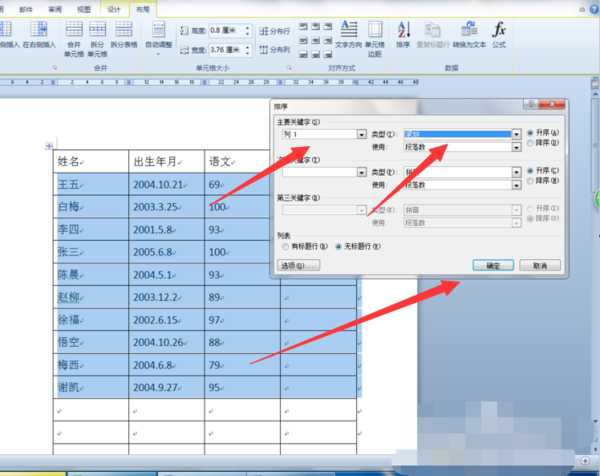Switch to the View (视图) tab

84,9
